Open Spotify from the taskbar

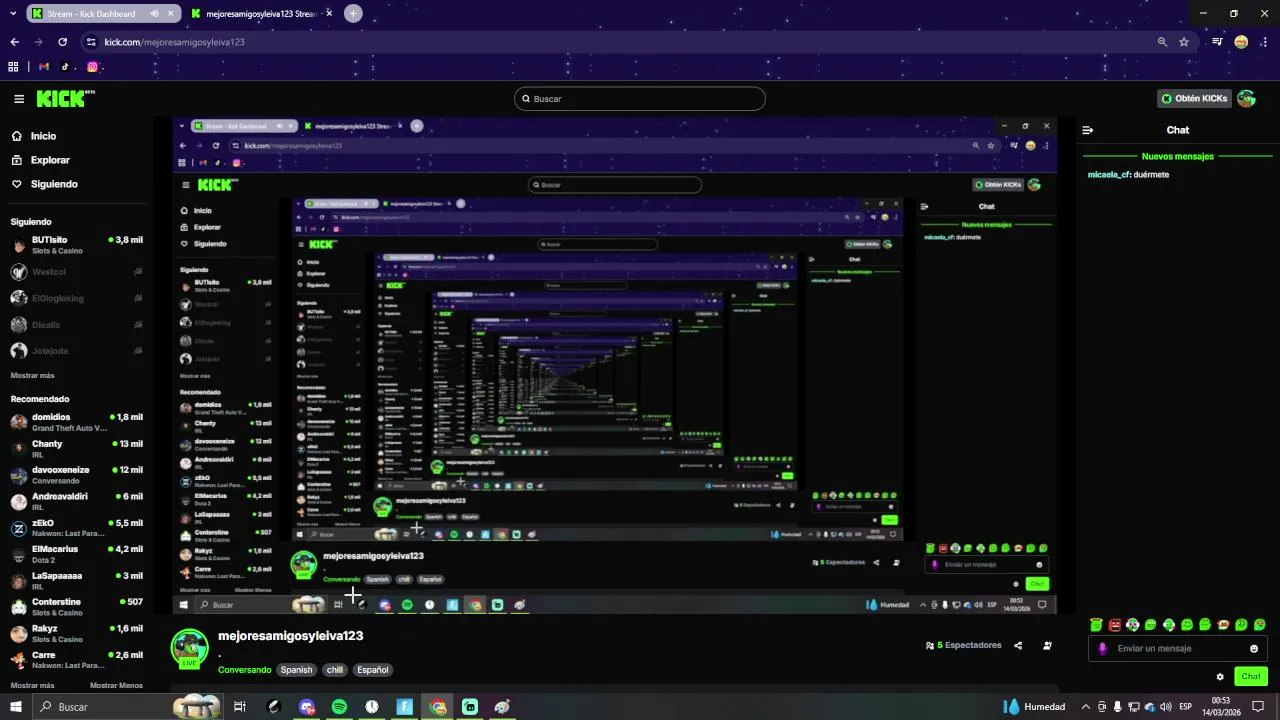click(x=339, y=707)
